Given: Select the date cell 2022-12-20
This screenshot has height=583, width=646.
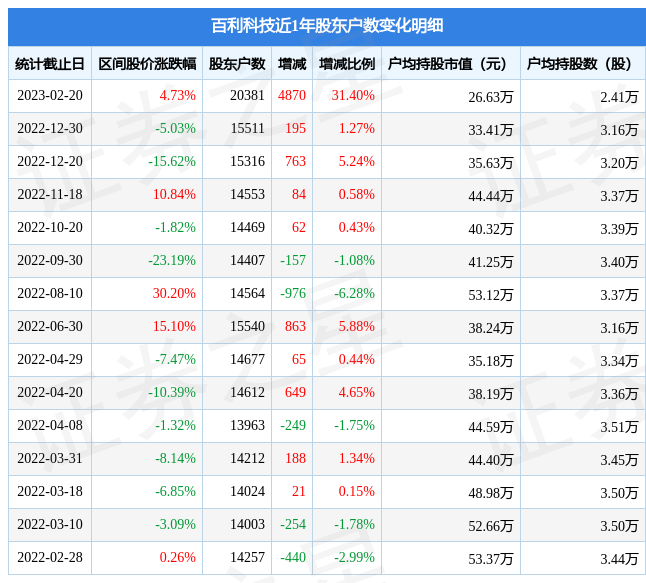Looking at the screenshot, I should (50, 162).
